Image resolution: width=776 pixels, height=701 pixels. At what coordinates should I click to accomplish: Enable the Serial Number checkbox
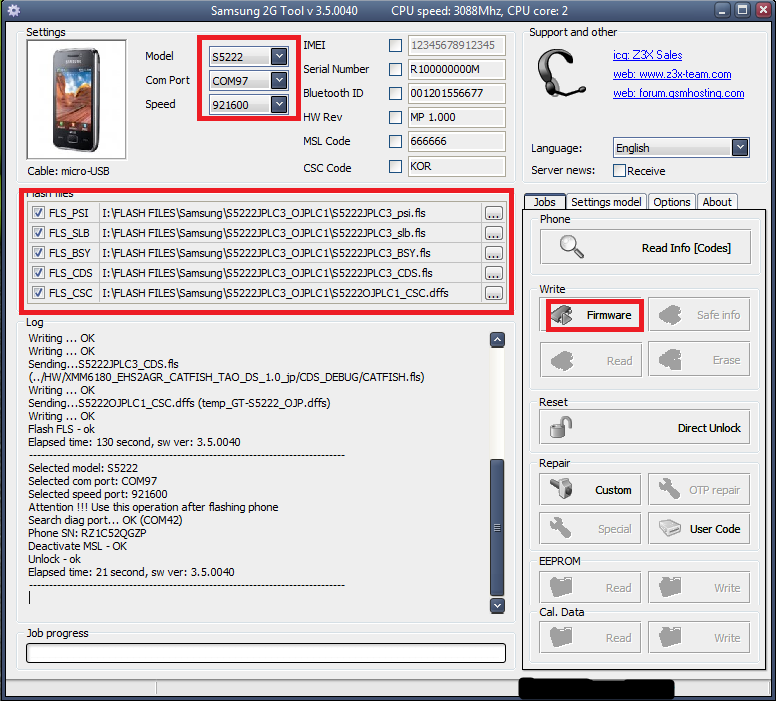[395, 69]
